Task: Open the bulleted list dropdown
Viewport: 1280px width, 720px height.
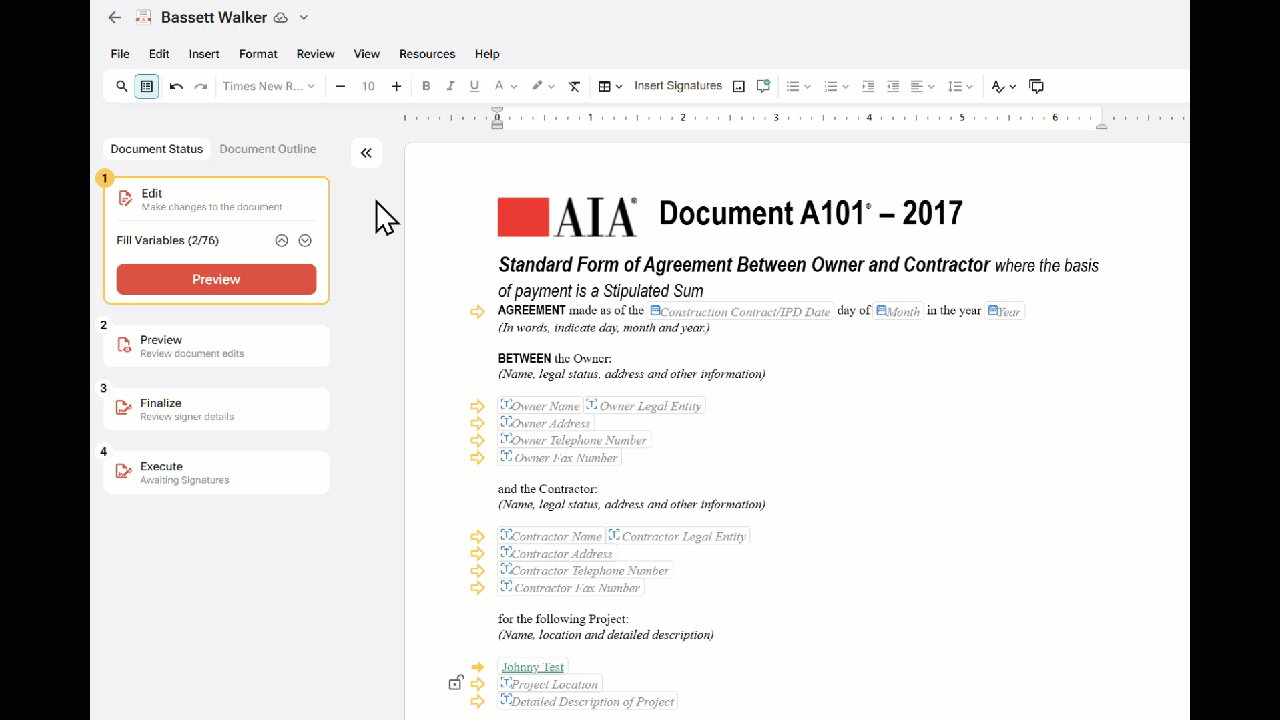Action: tap(798, 87)
